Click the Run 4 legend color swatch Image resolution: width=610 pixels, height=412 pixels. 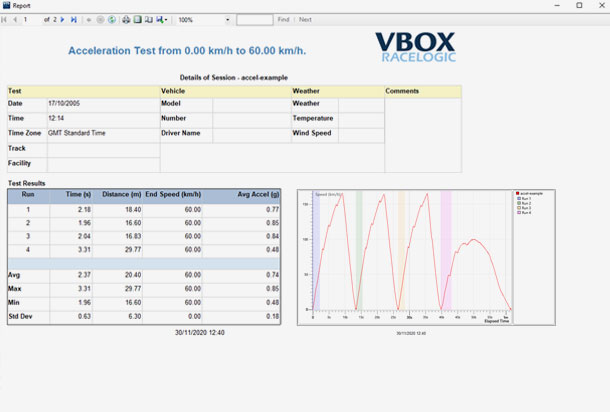coord(517,213)
